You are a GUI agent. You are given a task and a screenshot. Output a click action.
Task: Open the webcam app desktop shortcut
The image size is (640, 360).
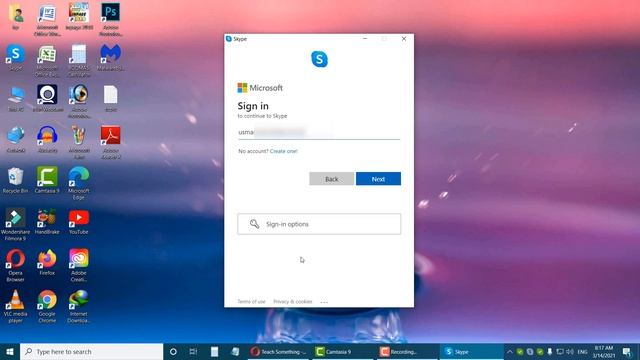[47, 98]
